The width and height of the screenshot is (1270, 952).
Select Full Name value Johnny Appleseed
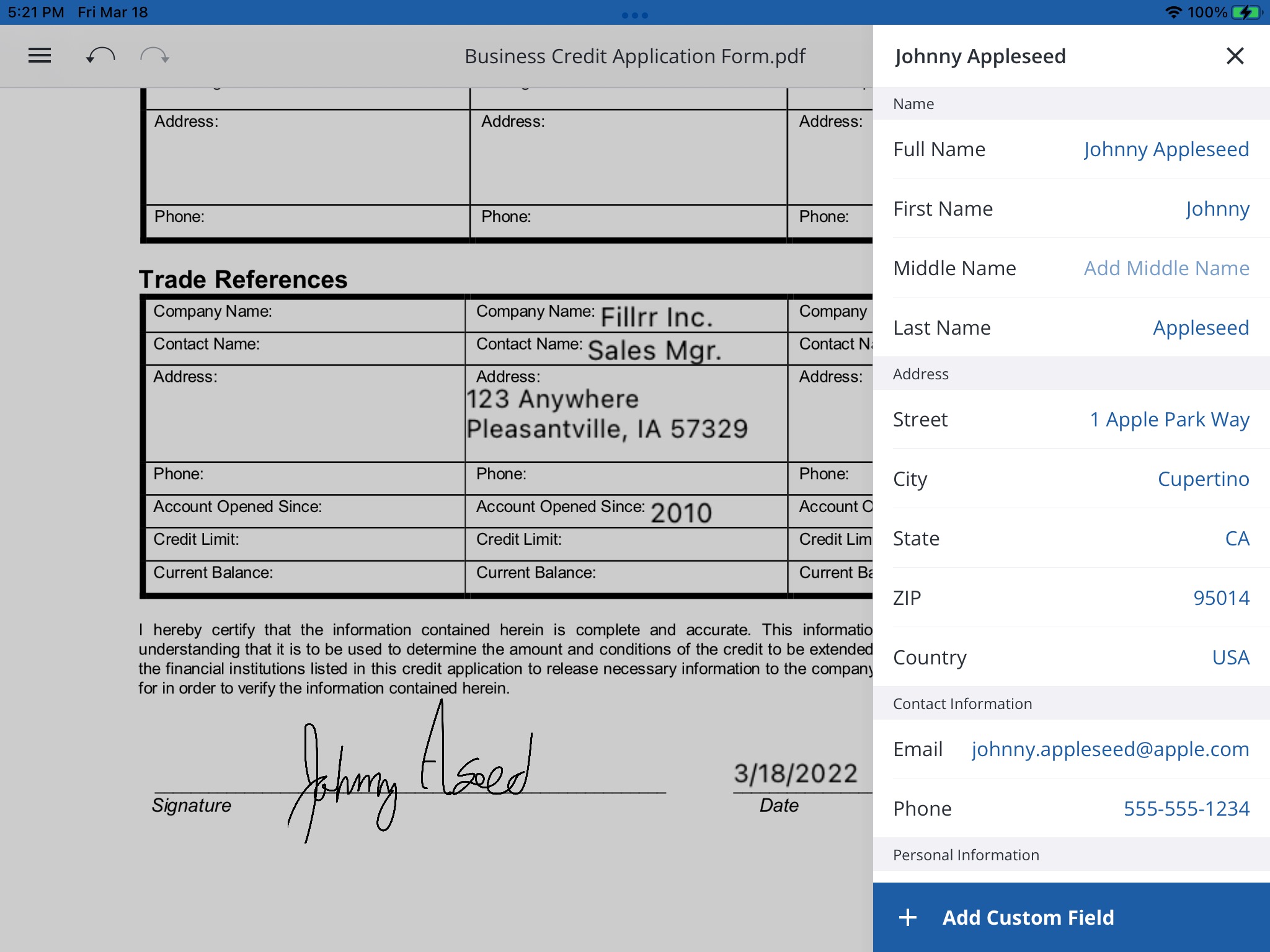1166,149
